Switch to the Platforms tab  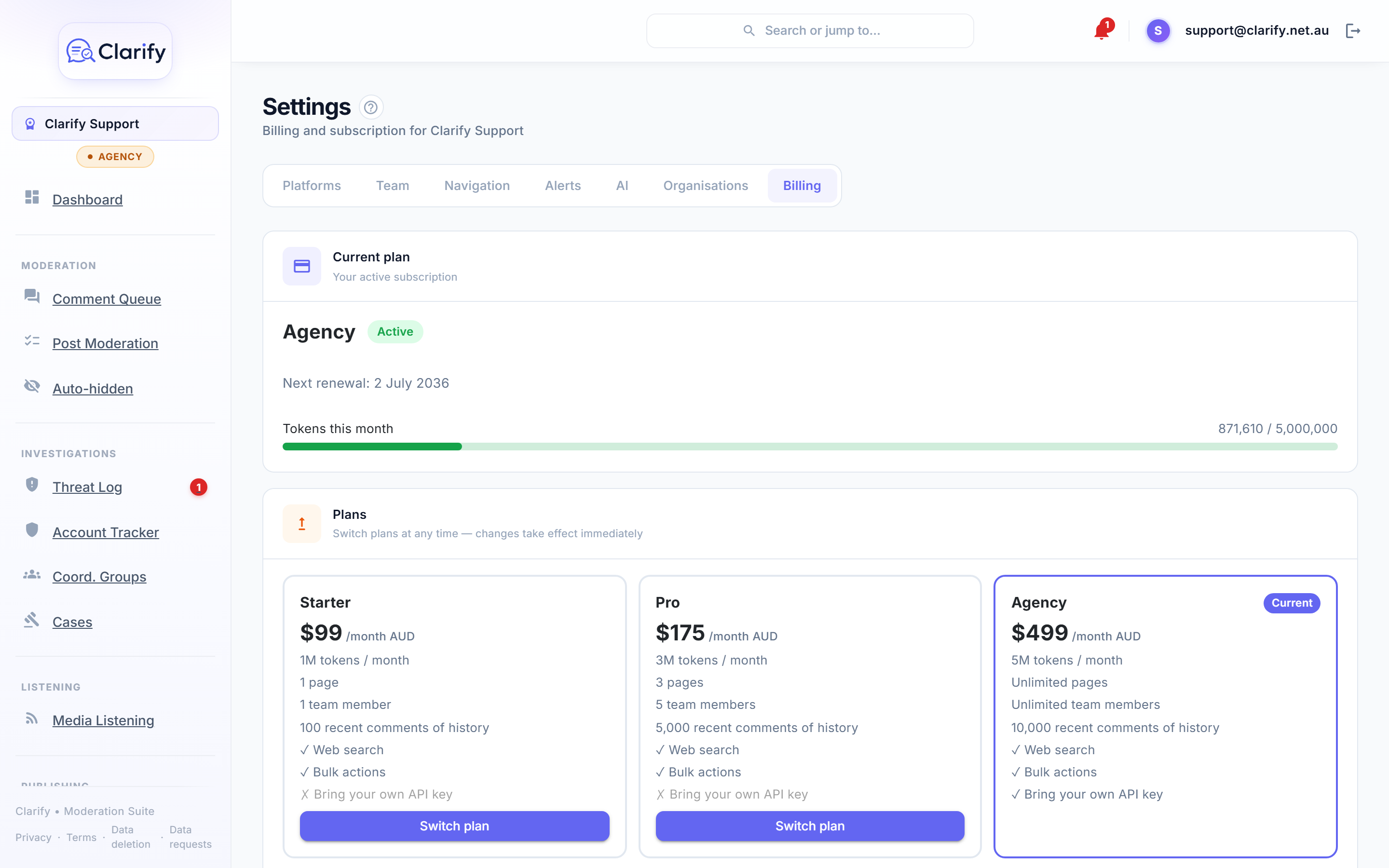(x=312, y=186)
